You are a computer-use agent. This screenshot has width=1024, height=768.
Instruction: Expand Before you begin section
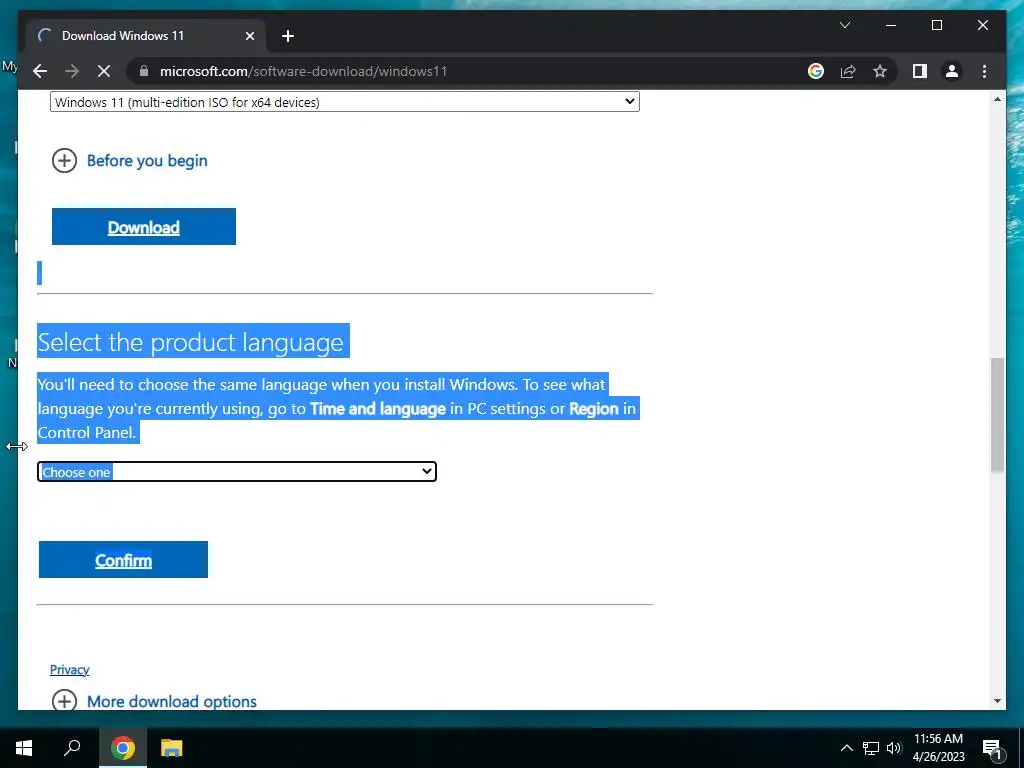[129, 161]
